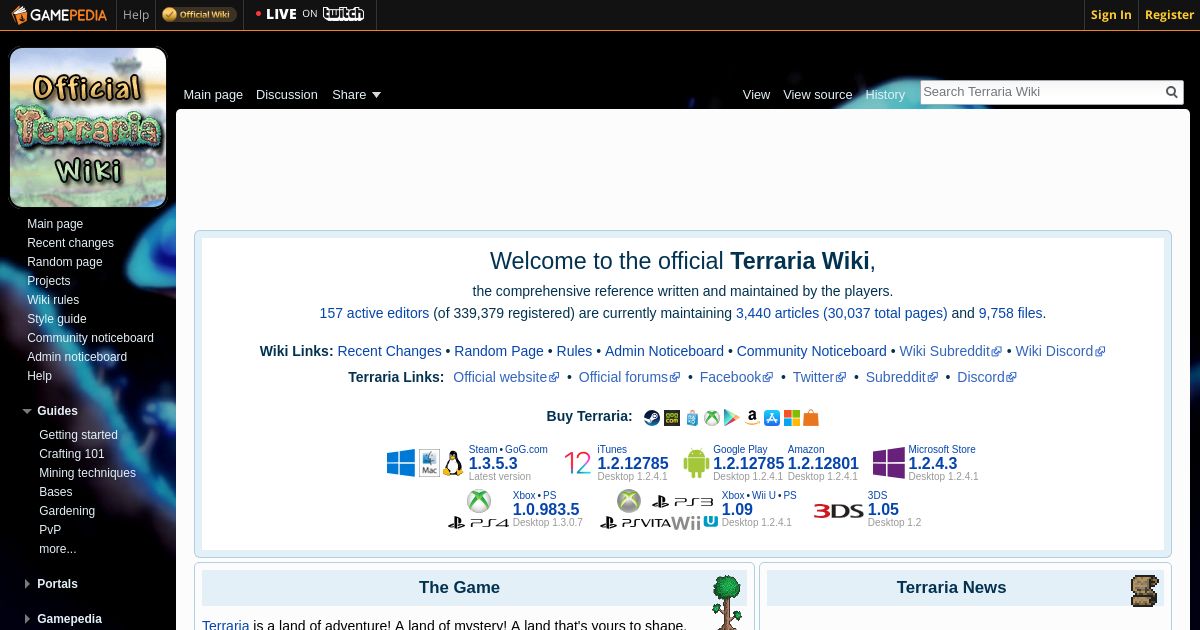Open the History tab
Image resolution: width=1200 pixels, height=630 pixels.
coord(885,94)
